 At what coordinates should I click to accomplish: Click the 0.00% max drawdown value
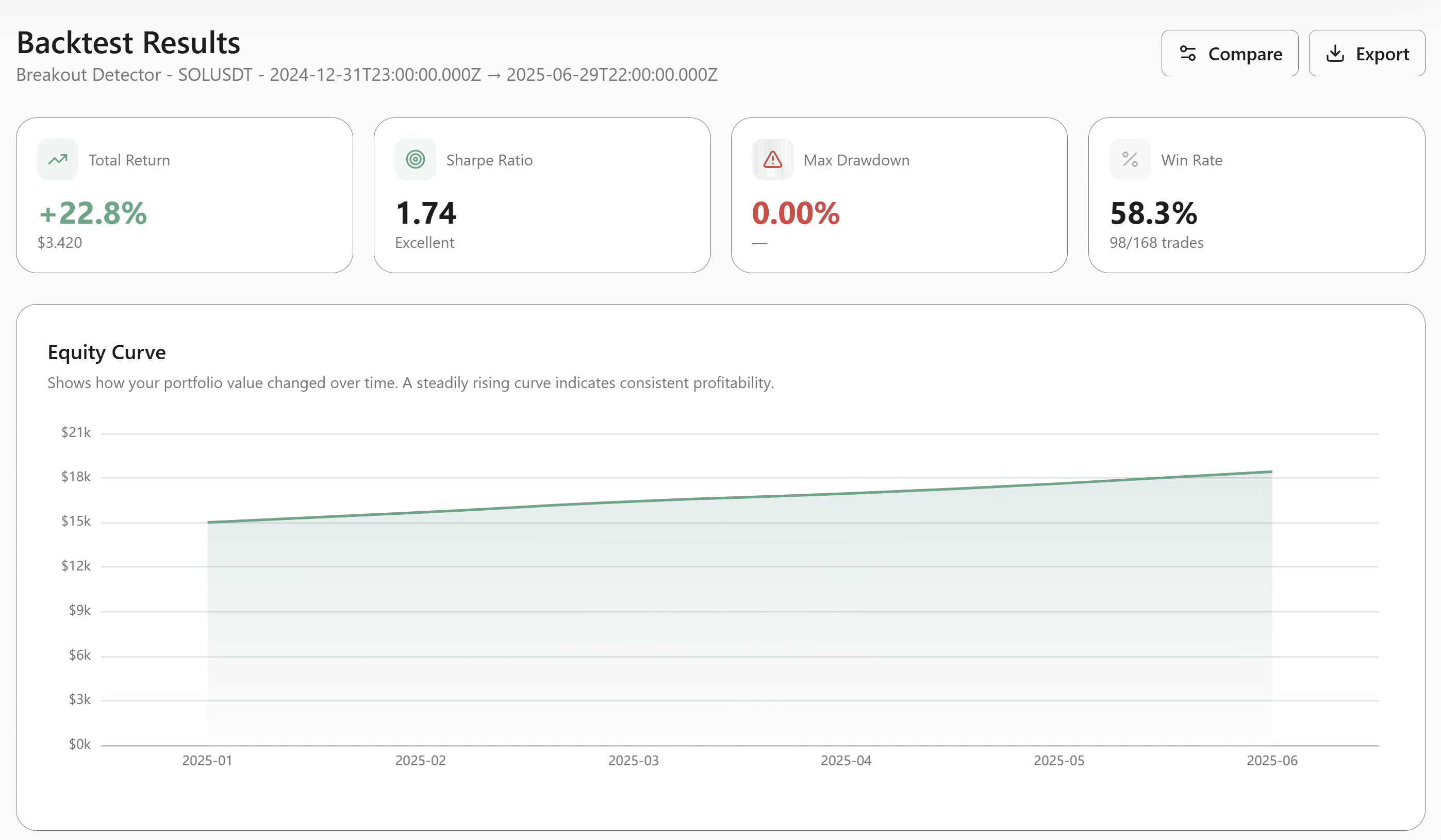(x=796, y=213)
